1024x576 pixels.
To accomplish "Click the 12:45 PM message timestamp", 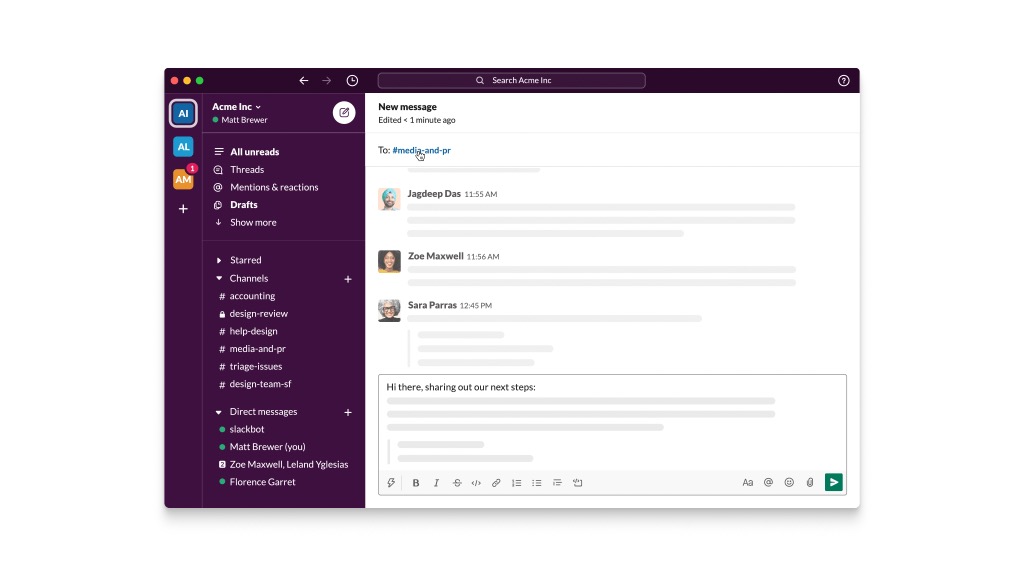I will (x=475, y=306).
